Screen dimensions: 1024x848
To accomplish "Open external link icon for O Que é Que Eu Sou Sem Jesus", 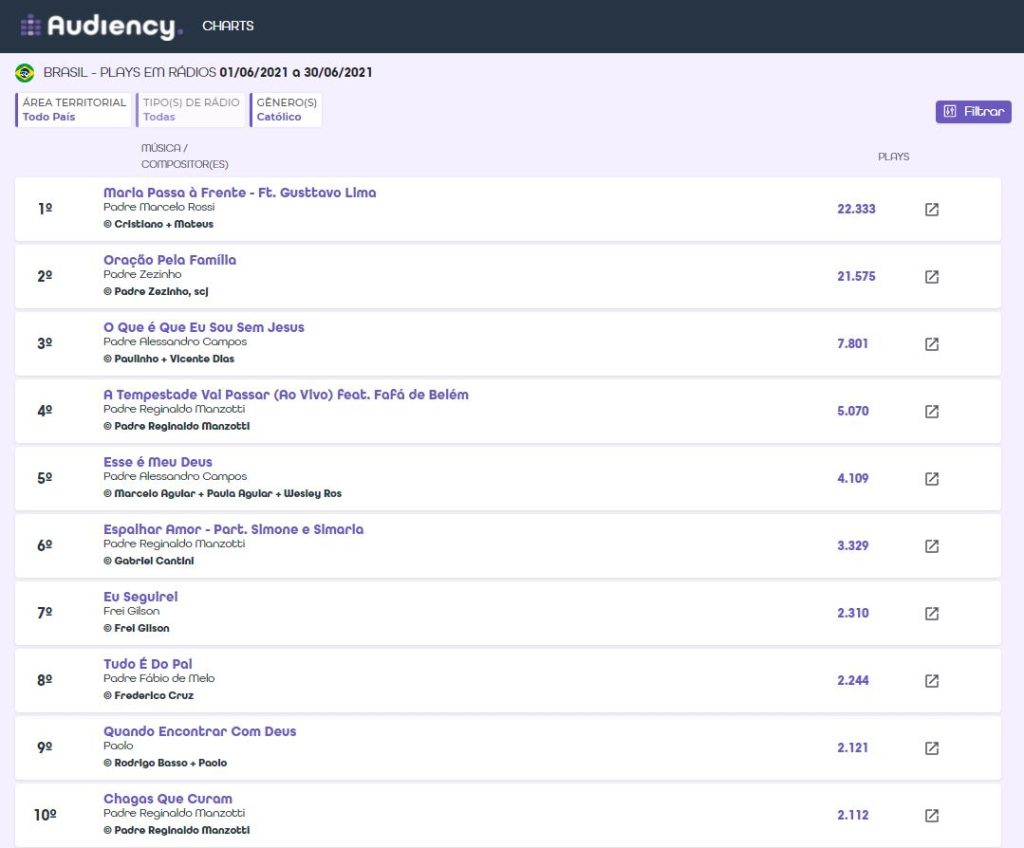I will (932, 344).
